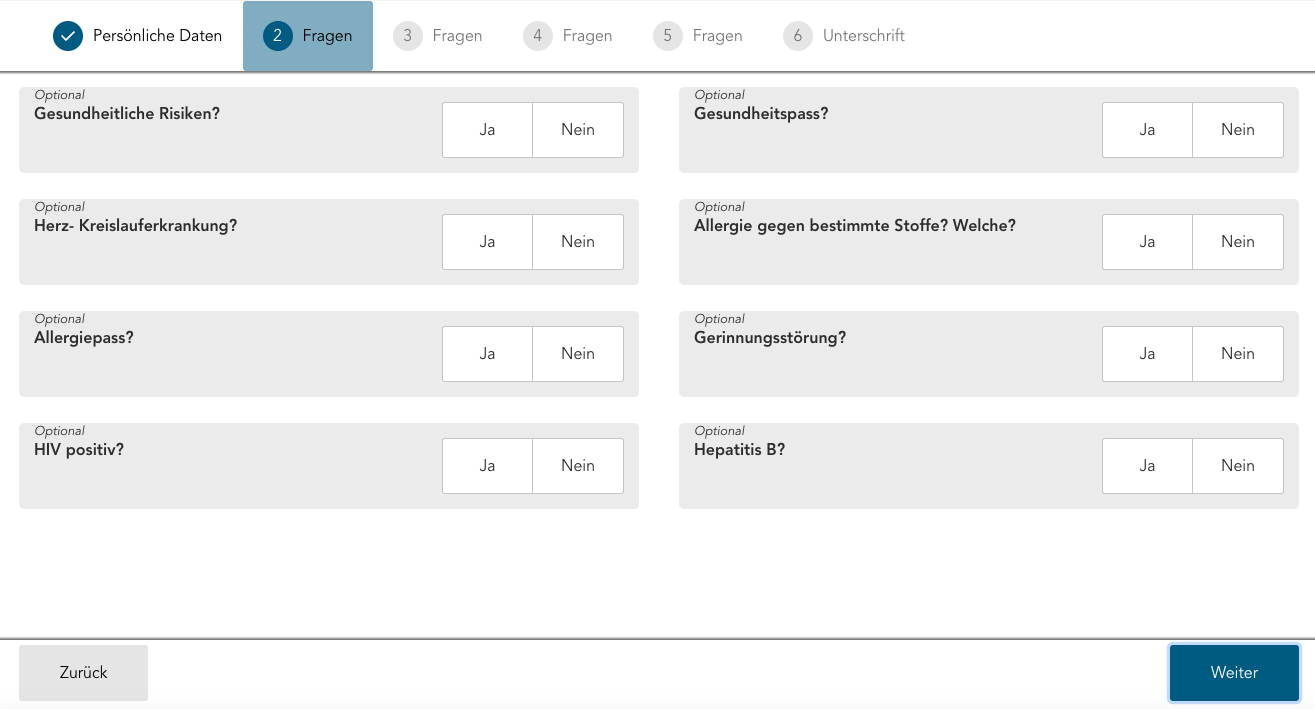Choose Nein for Gesundheitspass
The height and width of the screenshot is (709, 1315).
coord(1238,130)
